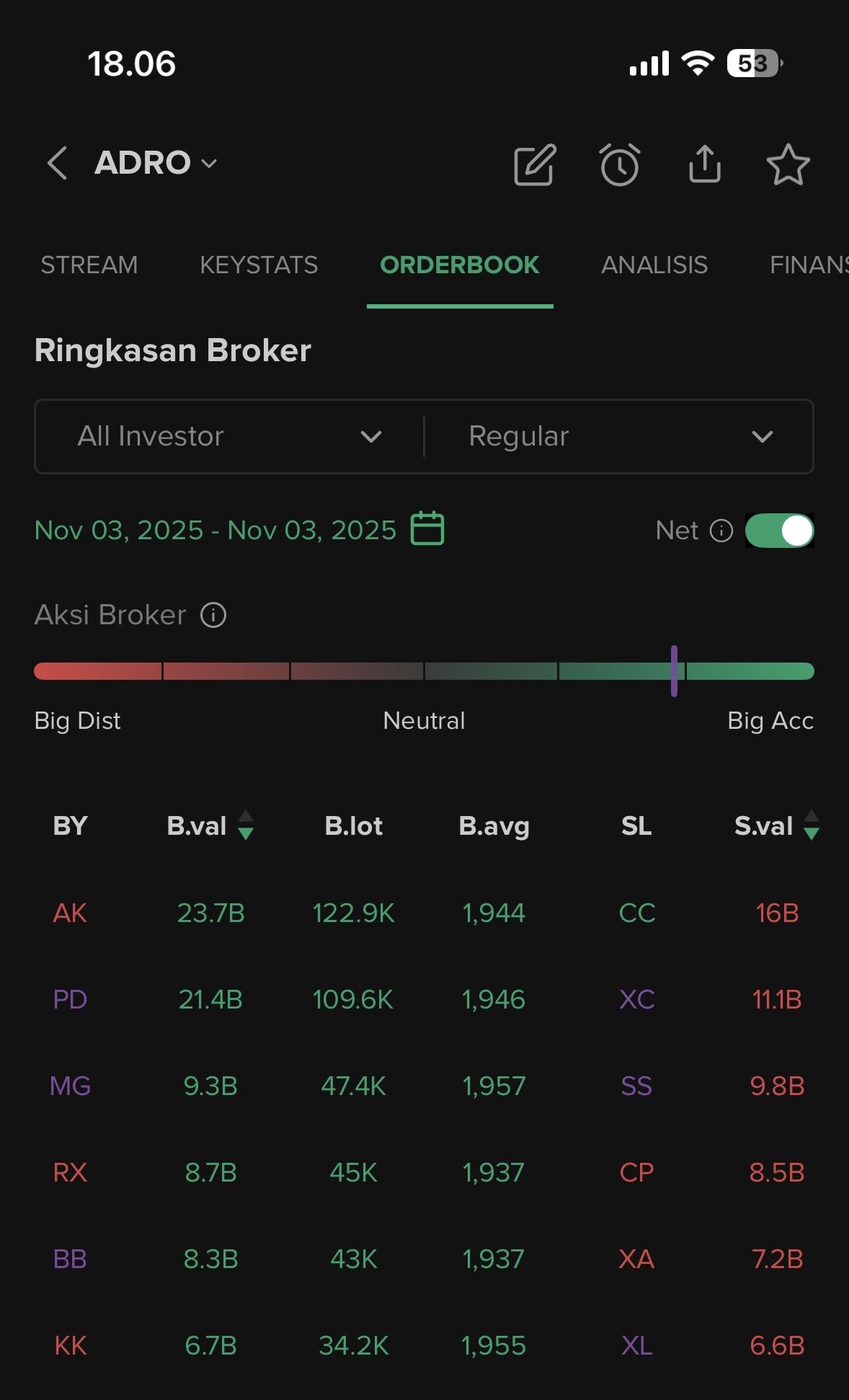
Task: Tap the share icon
Action: point(704,164)
